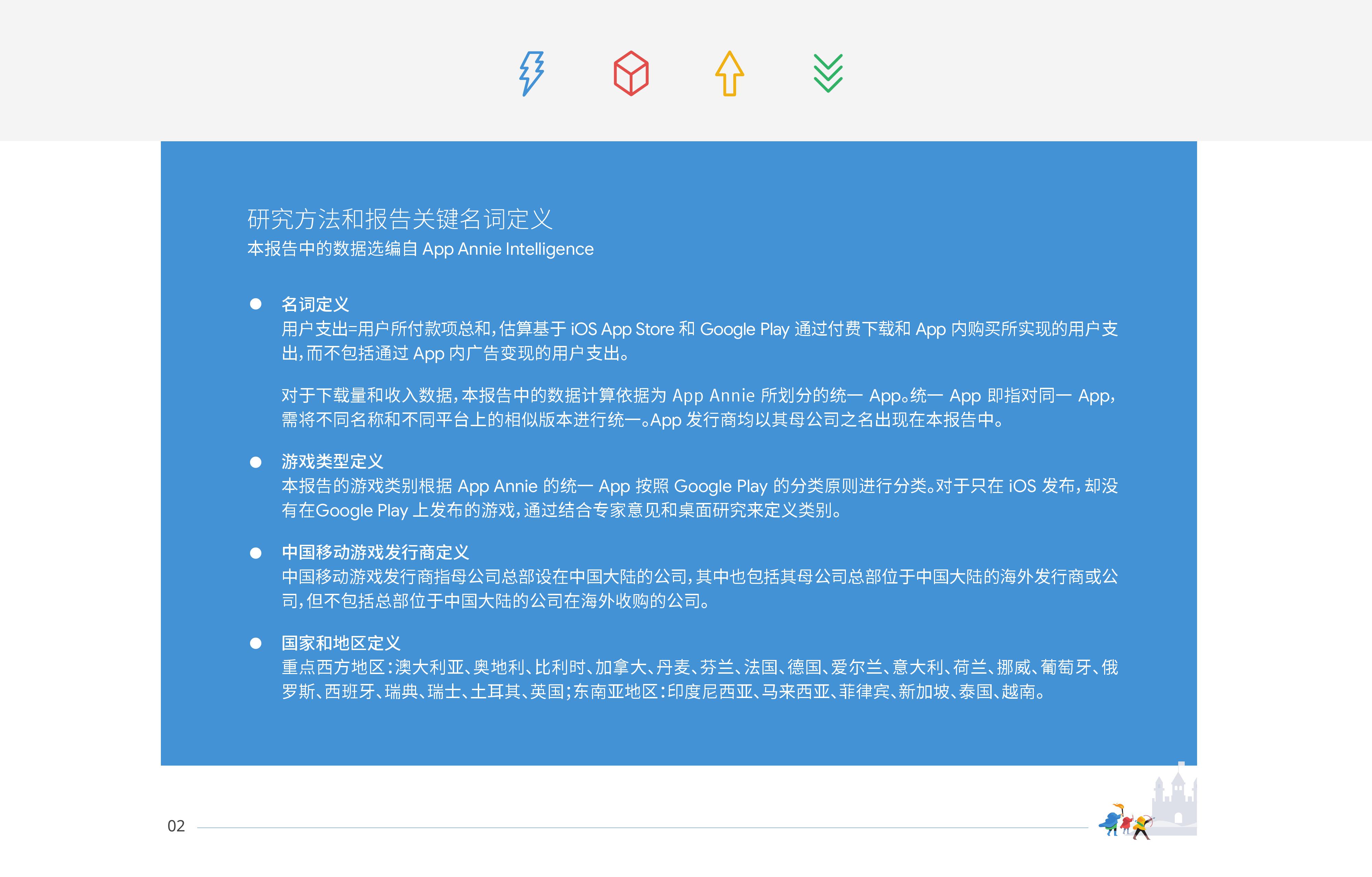Click the page number 02

176,826
